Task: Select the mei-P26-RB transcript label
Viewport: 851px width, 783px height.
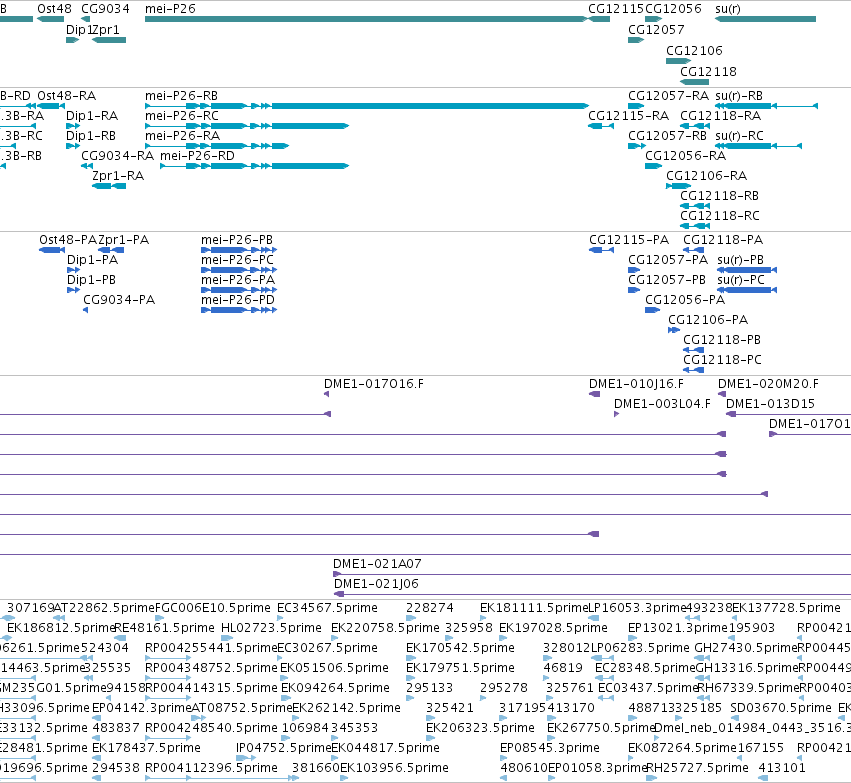Action: point(181,96)
